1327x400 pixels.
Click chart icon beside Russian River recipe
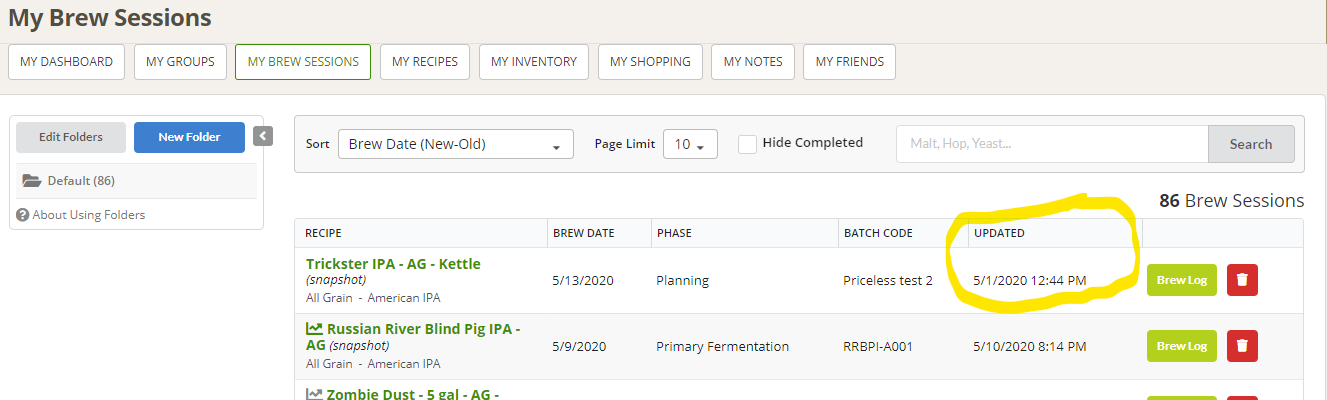tap(314, 328)
